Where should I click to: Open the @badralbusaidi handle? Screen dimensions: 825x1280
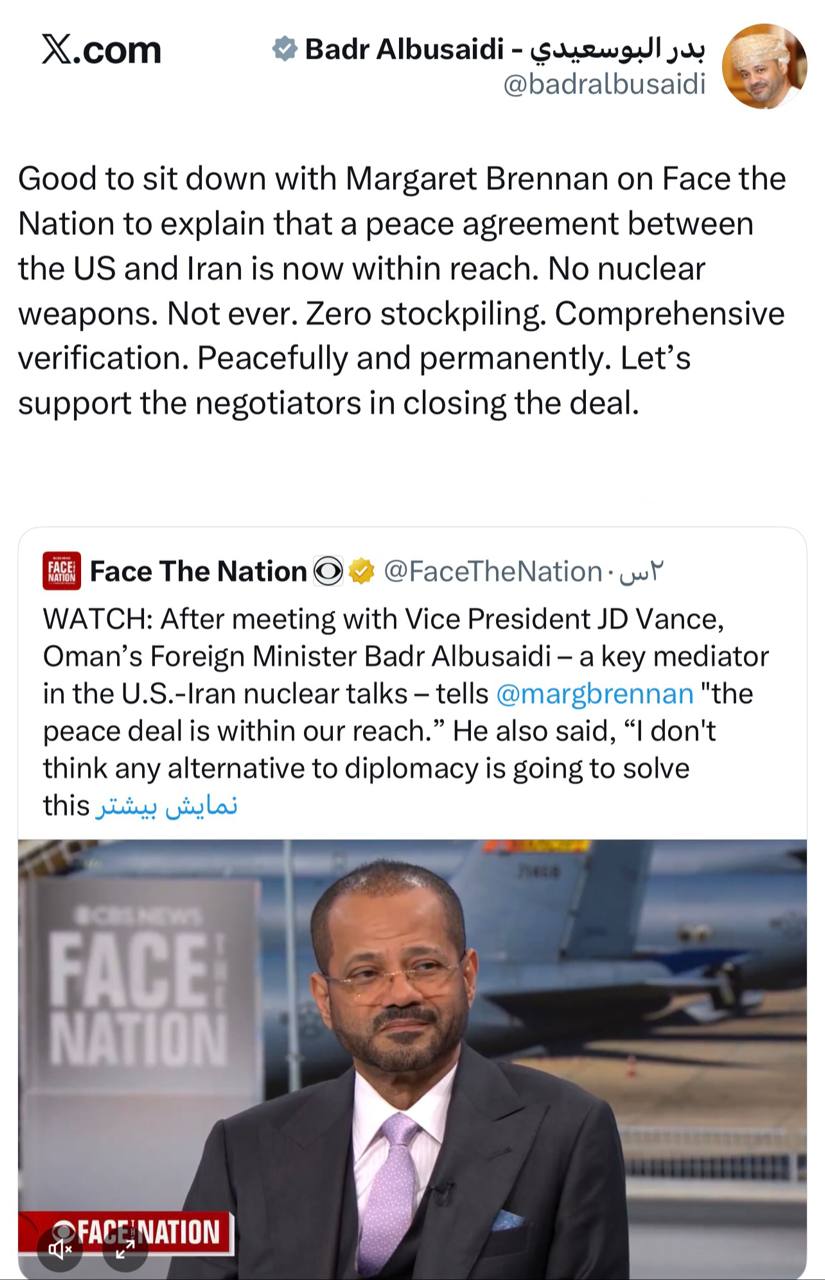pos(604,85)
